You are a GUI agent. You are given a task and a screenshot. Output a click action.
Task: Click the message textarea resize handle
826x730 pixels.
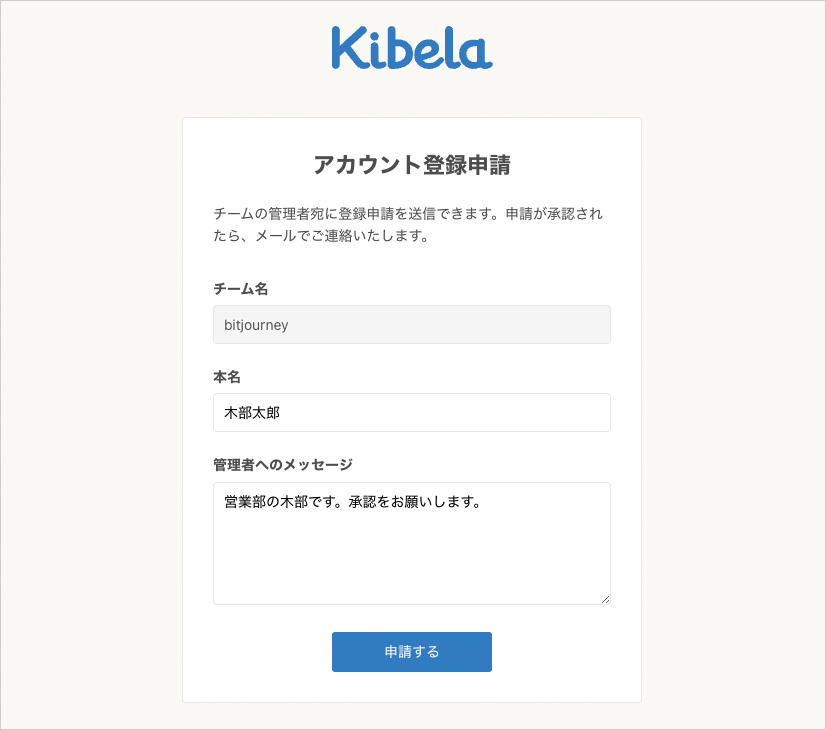[604, 598]
